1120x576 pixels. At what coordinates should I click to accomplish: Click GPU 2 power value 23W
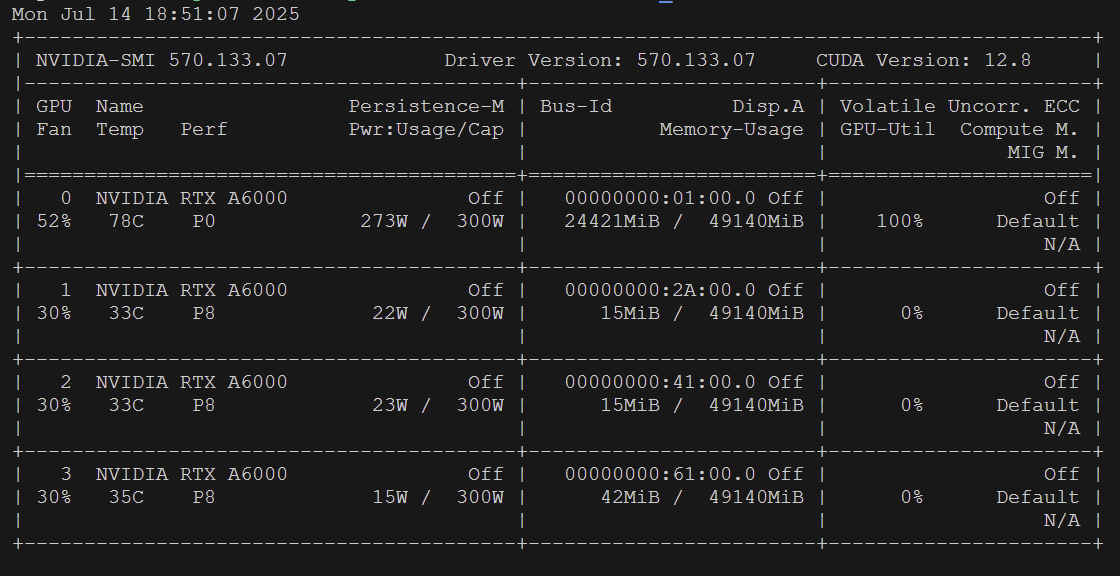pyautogui.click(x=390, y=406)
